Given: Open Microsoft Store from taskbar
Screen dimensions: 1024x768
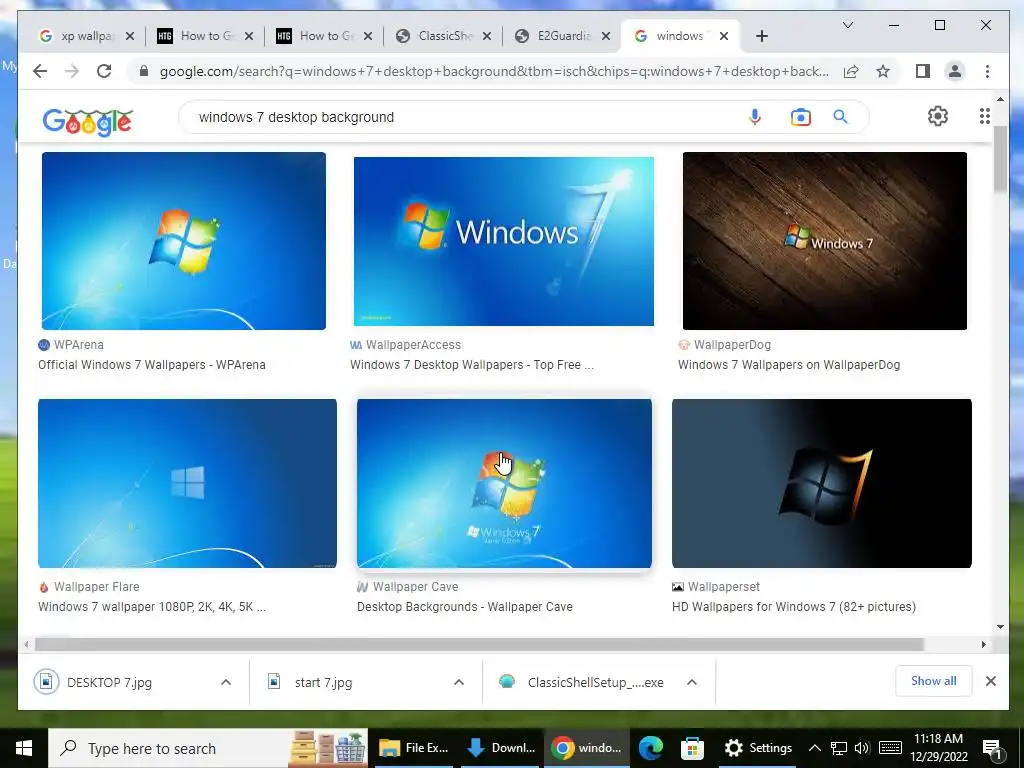Looking at the screenshot, I should click(692, 748).
